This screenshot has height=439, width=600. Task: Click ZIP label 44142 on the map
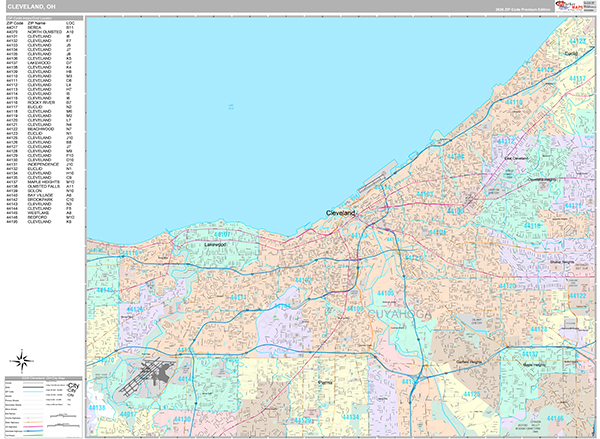(186, 379)
